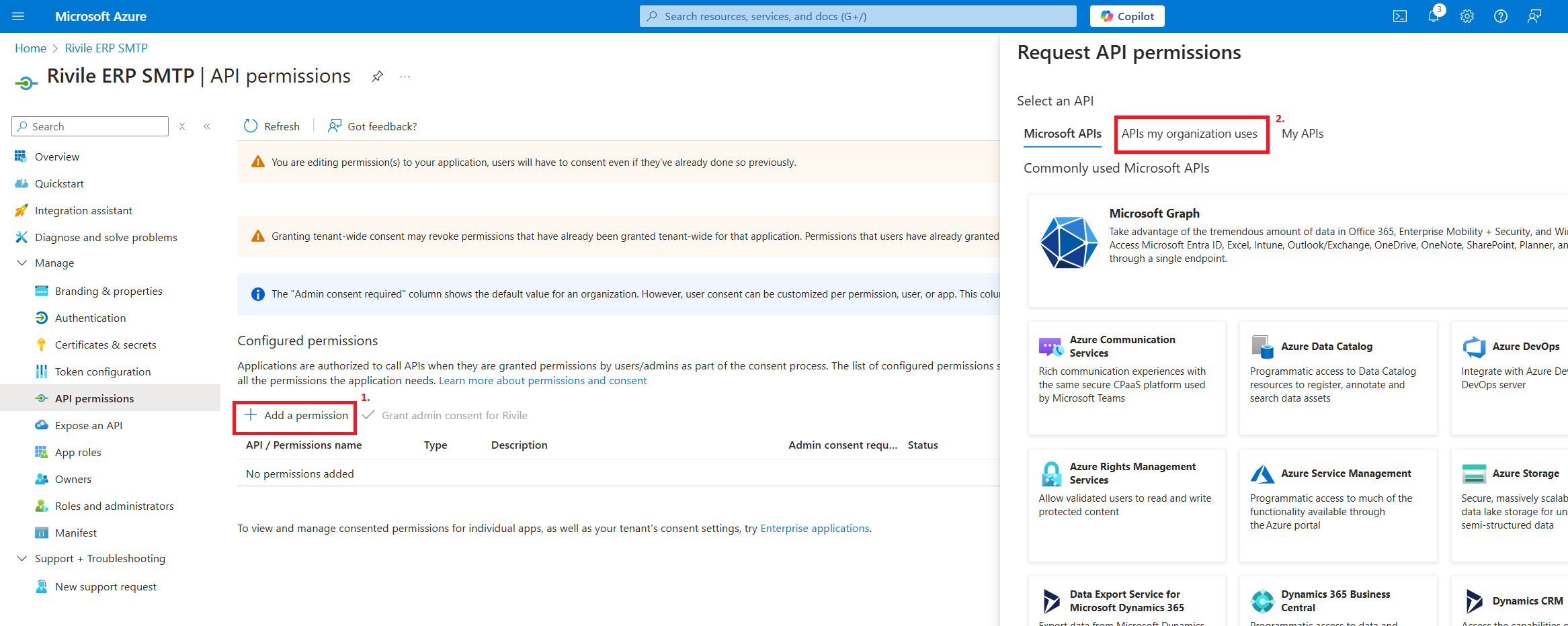Pin the API permissions page
The height and width of the screenshot is (626, 1568).
[x=377, y=77]
